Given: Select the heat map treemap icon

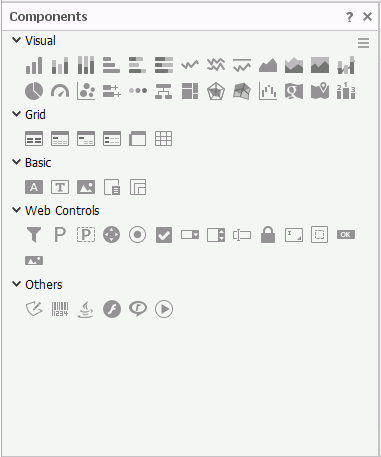Looking at the screenshot, I should [190, 91].
